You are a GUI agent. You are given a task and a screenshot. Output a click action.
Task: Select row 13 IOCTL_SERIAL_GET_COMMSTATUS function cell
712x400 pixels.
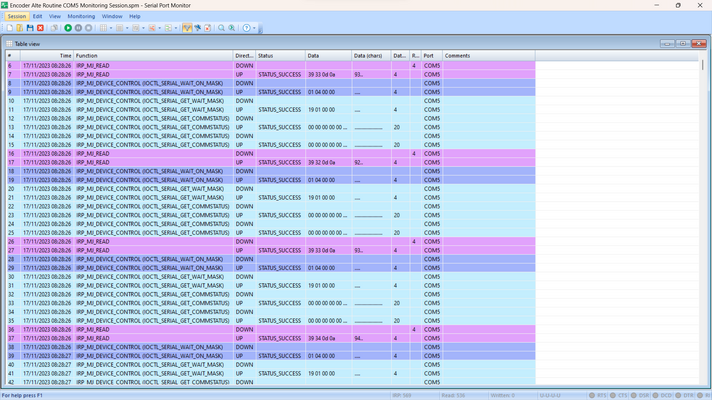153,127
